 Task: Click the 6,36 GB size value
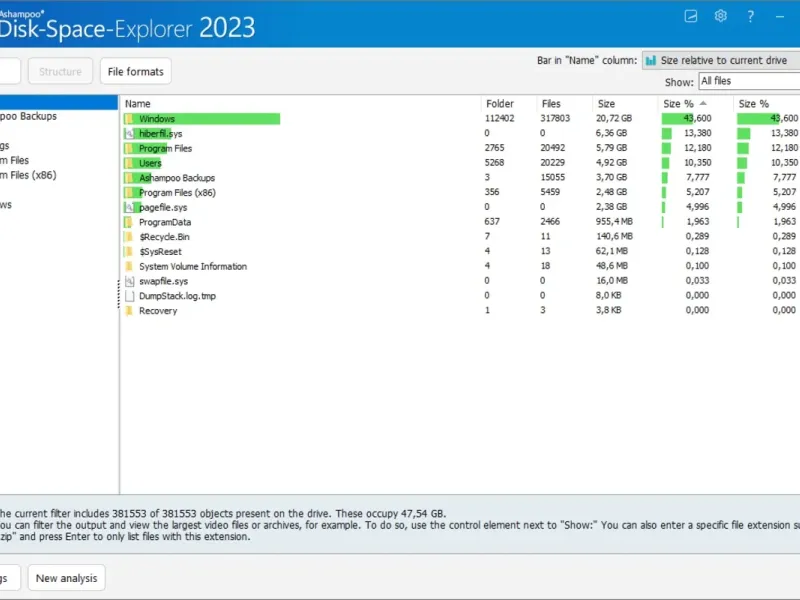click(x=611, y=133)
